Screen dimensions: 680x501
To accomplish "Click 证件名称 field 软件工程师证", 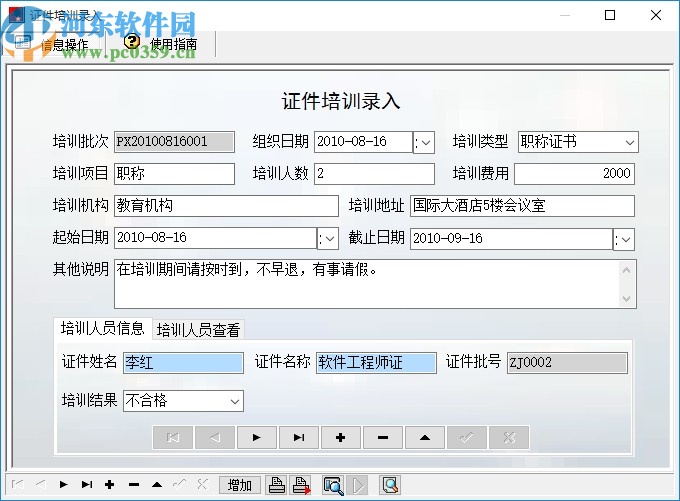I will pyautogui.click(x=376, y=363).
